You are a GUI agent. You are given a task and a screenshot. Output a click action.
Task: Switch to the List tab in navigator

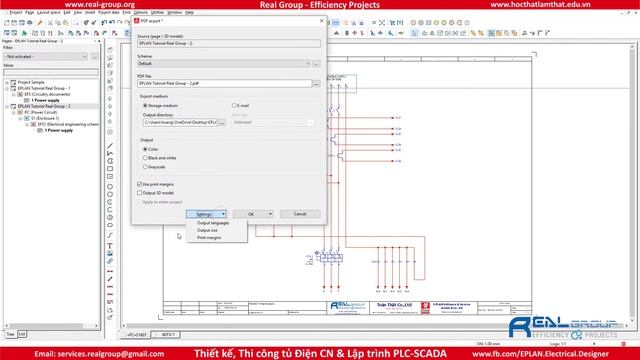22,334
